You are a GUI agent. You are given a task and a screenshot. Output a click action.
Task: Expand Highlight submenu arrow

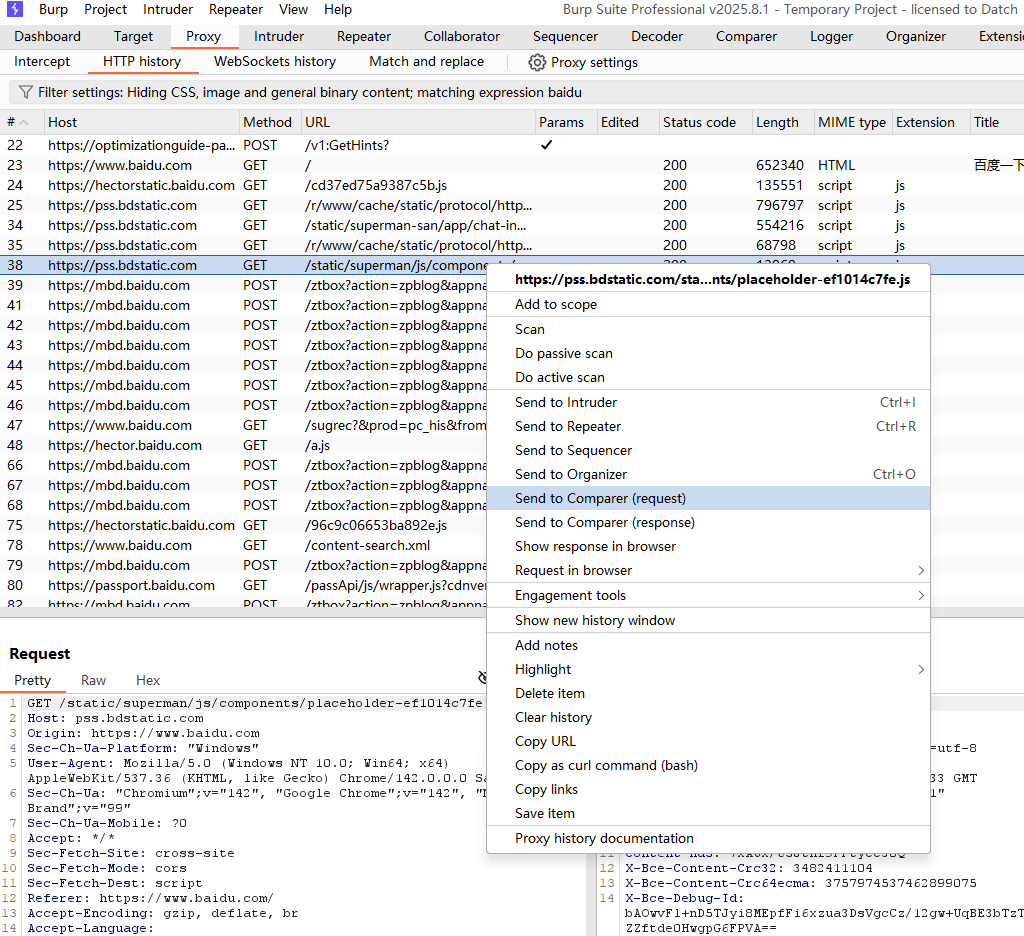pos(921,670)
